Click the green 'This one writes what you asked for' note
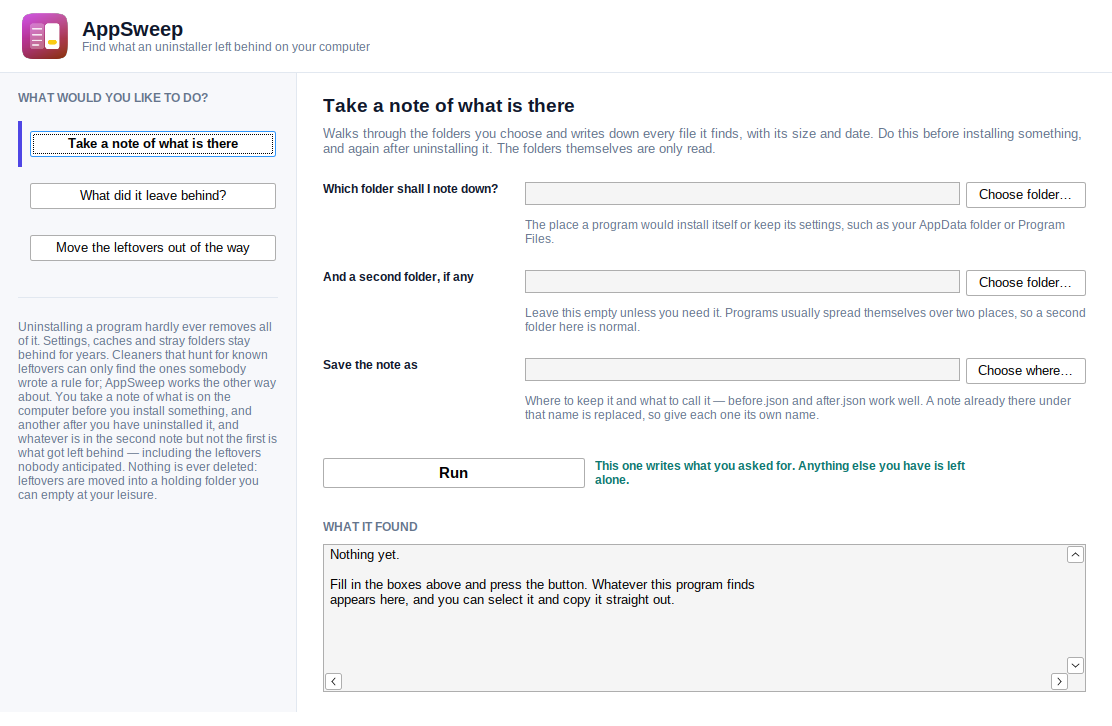This screenshot has width=1112, height=726. click(779, 473)
